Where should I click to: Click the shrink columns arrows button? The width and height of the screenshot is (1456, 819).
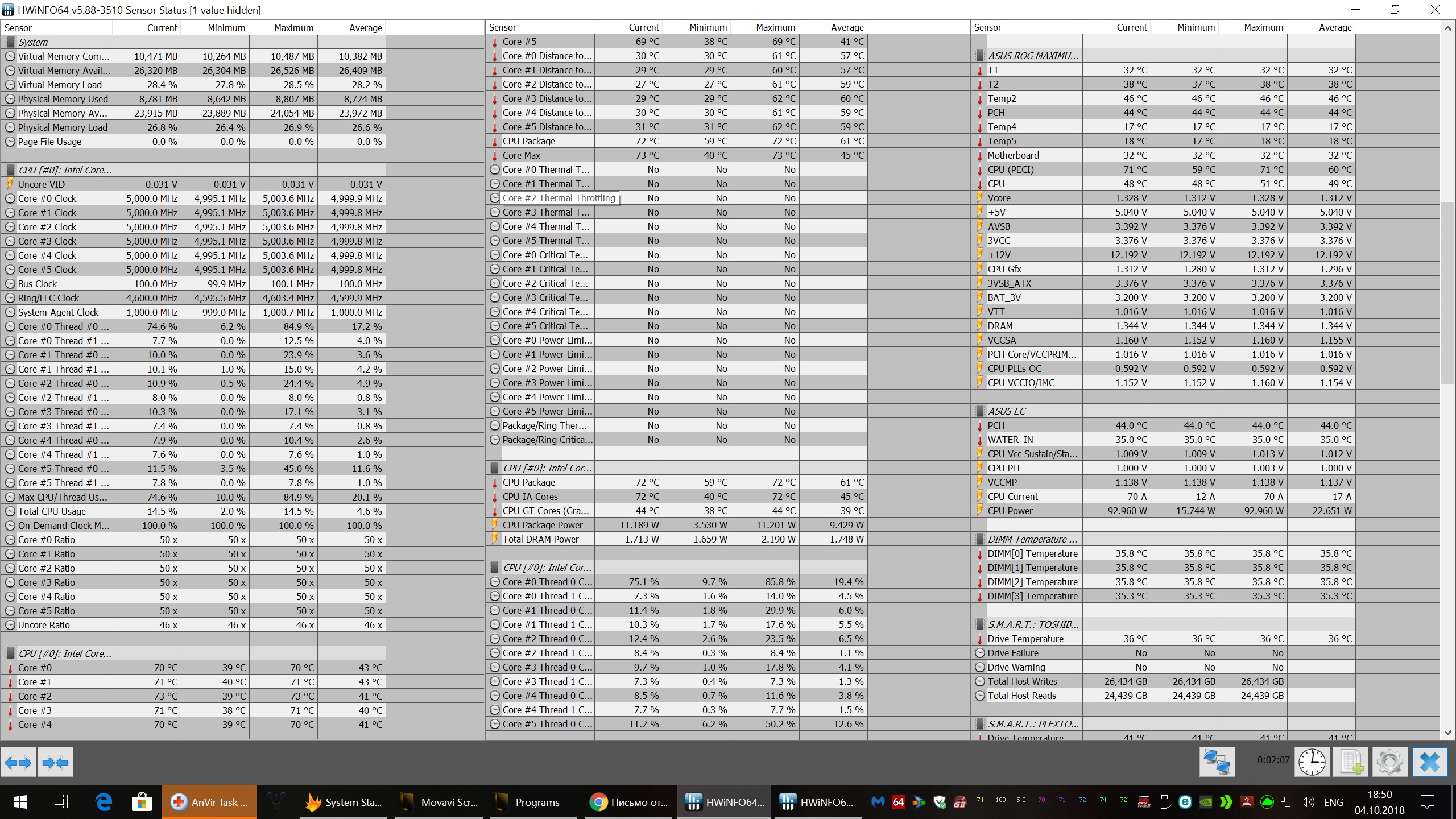click(x=55, y=762)
